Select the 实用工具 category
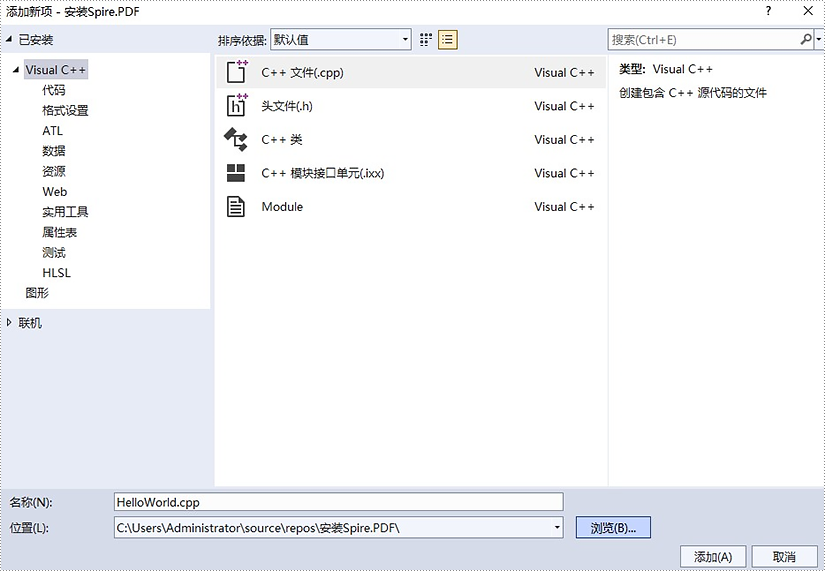The width and height of the screenshot is (825, 571). pos(65,212)
